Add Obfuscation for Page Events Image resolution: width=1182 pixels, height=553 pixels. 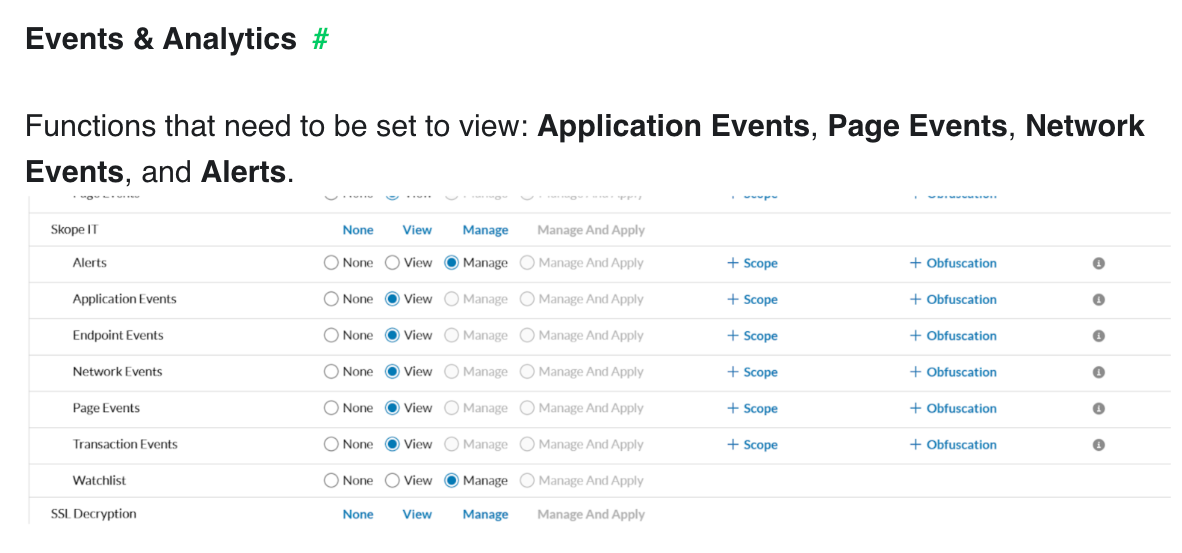(x=953, y=409)
